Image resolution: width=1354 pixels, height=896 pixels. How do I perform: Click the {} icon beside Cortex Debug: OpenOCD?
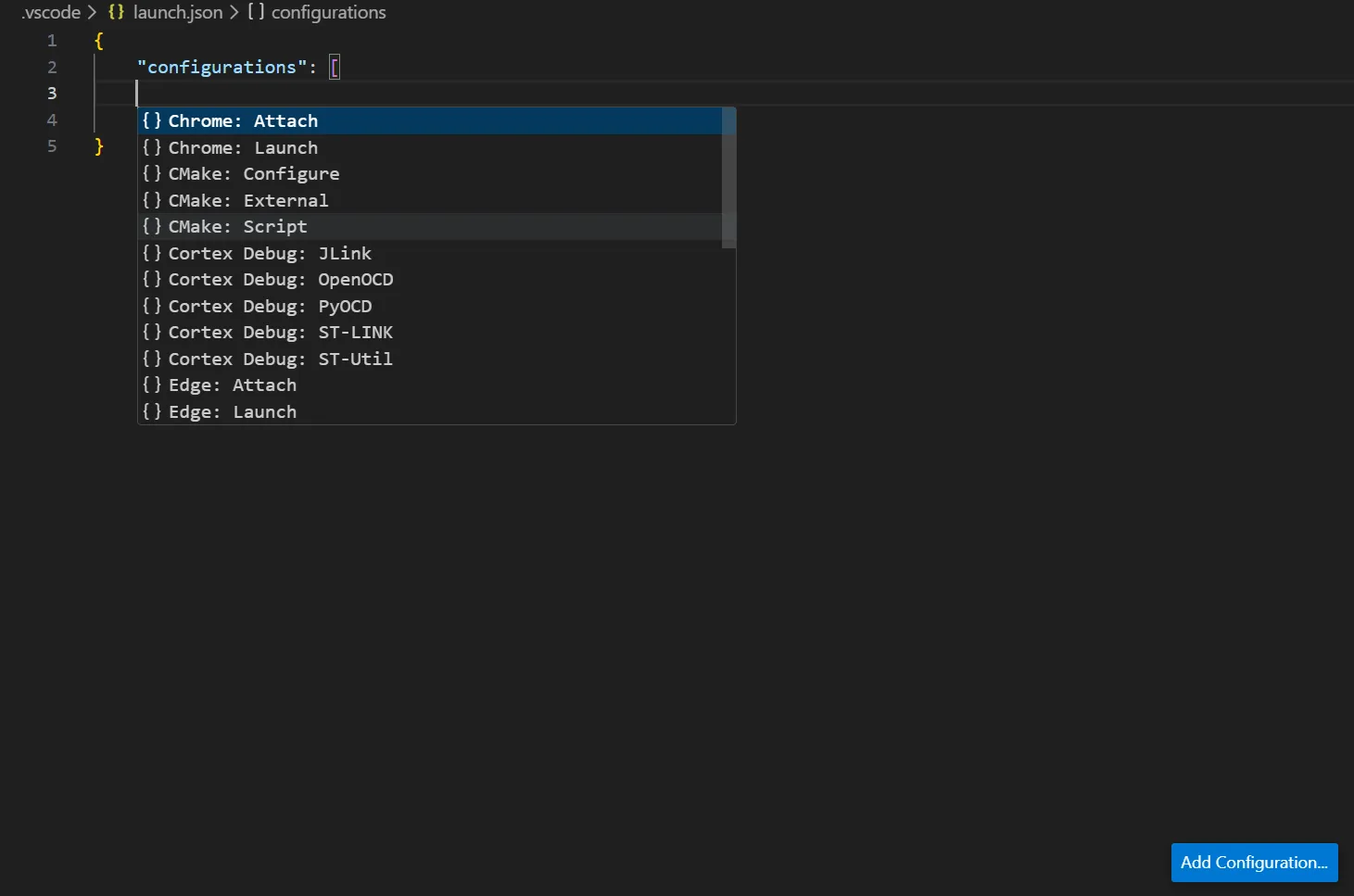tap(152, 279)
